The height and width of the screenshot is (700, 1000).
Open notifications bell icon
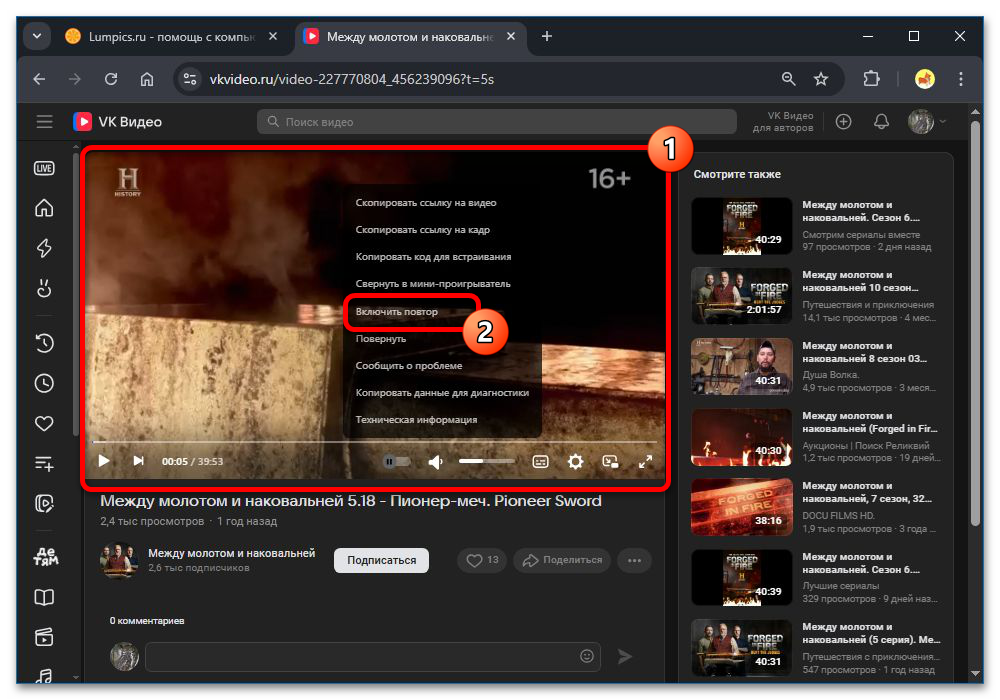tap(881, 121)
